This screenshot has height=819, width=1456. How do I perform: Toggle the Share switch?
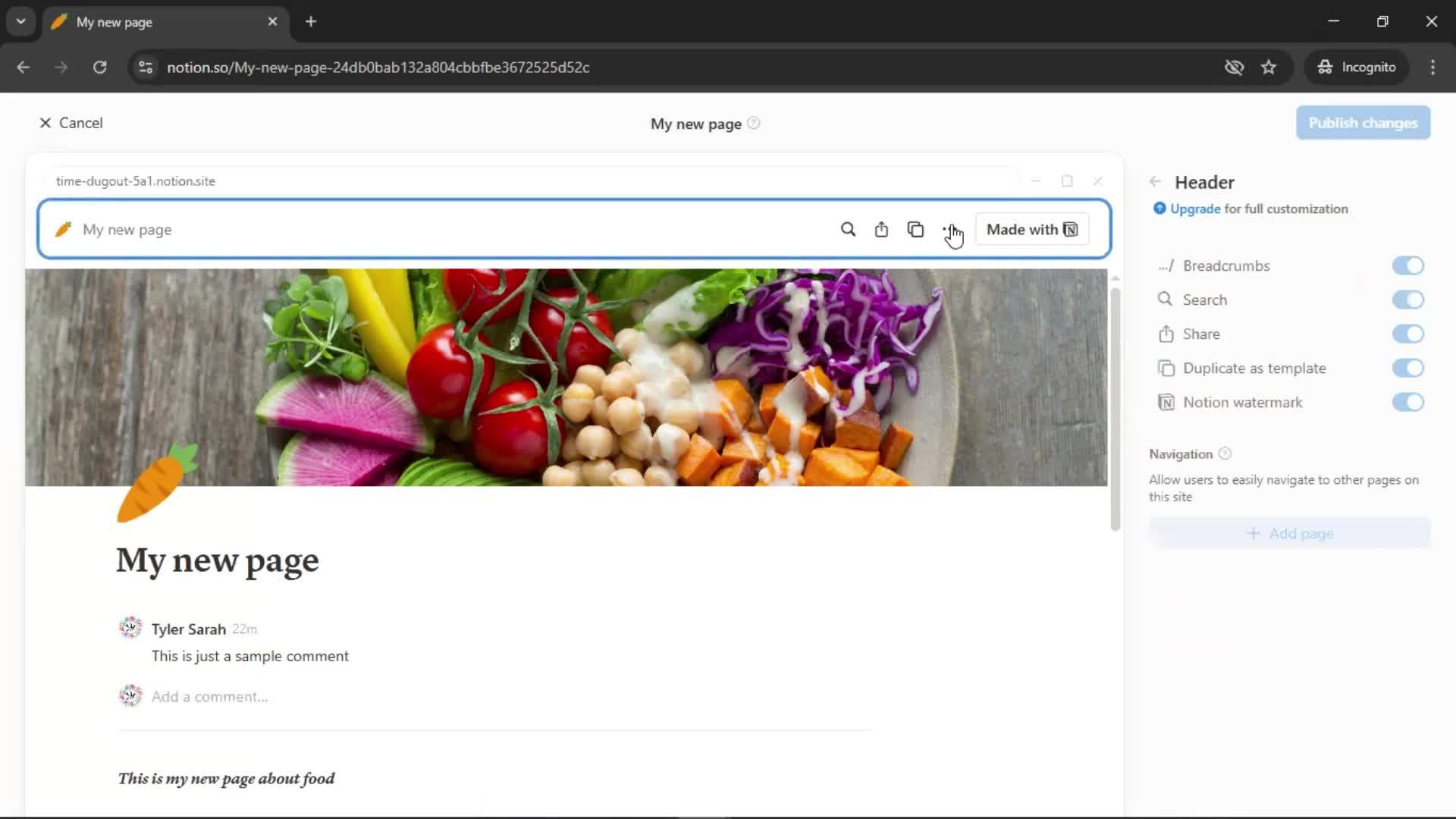1407,334
